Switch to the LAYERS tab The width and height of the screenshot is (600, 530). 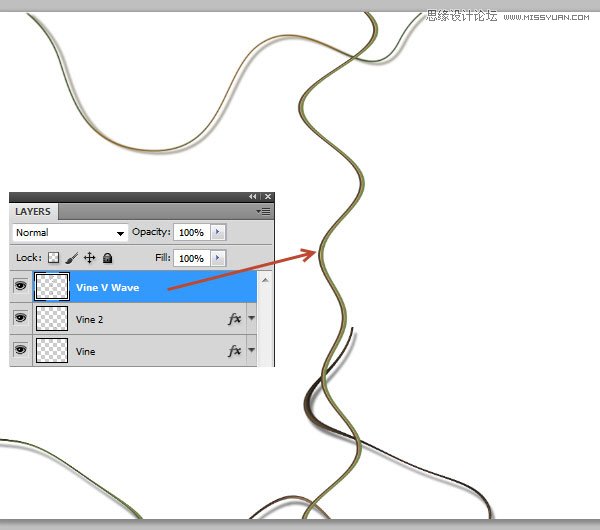(33, 212)
